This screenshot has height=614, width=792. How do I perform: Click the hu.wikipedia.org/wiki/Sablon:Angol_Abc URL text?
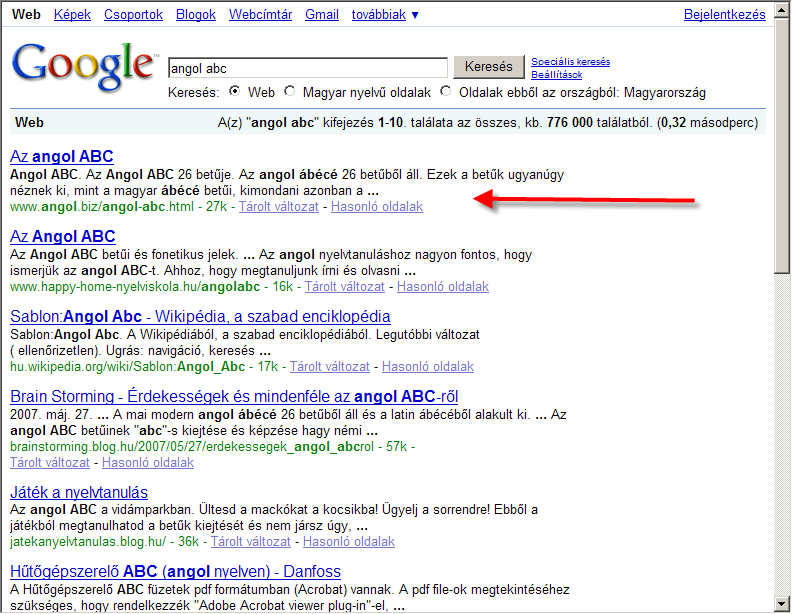click(x=127, y=367)
